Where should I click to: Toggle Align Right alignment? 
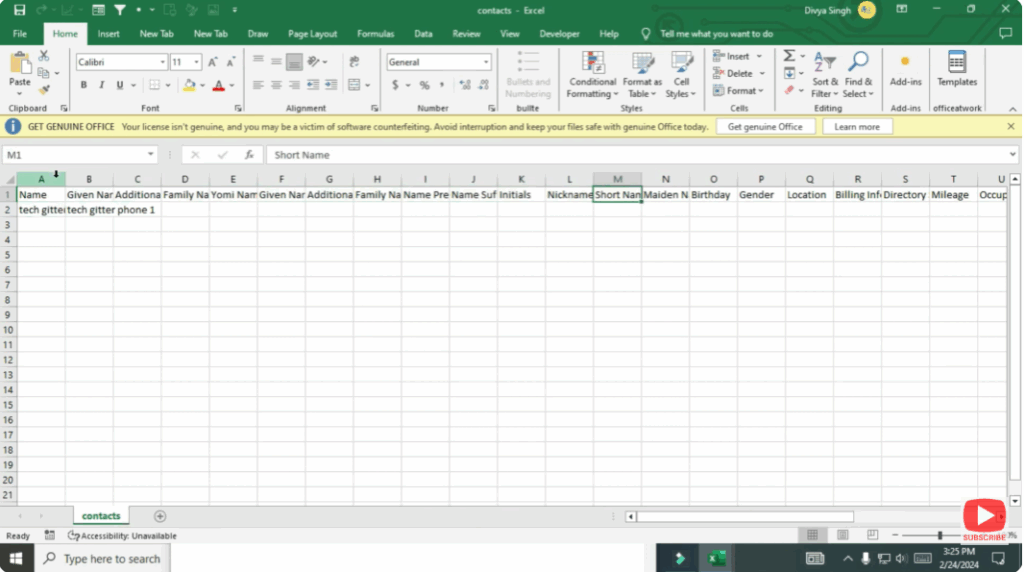[x=295, y=85]
